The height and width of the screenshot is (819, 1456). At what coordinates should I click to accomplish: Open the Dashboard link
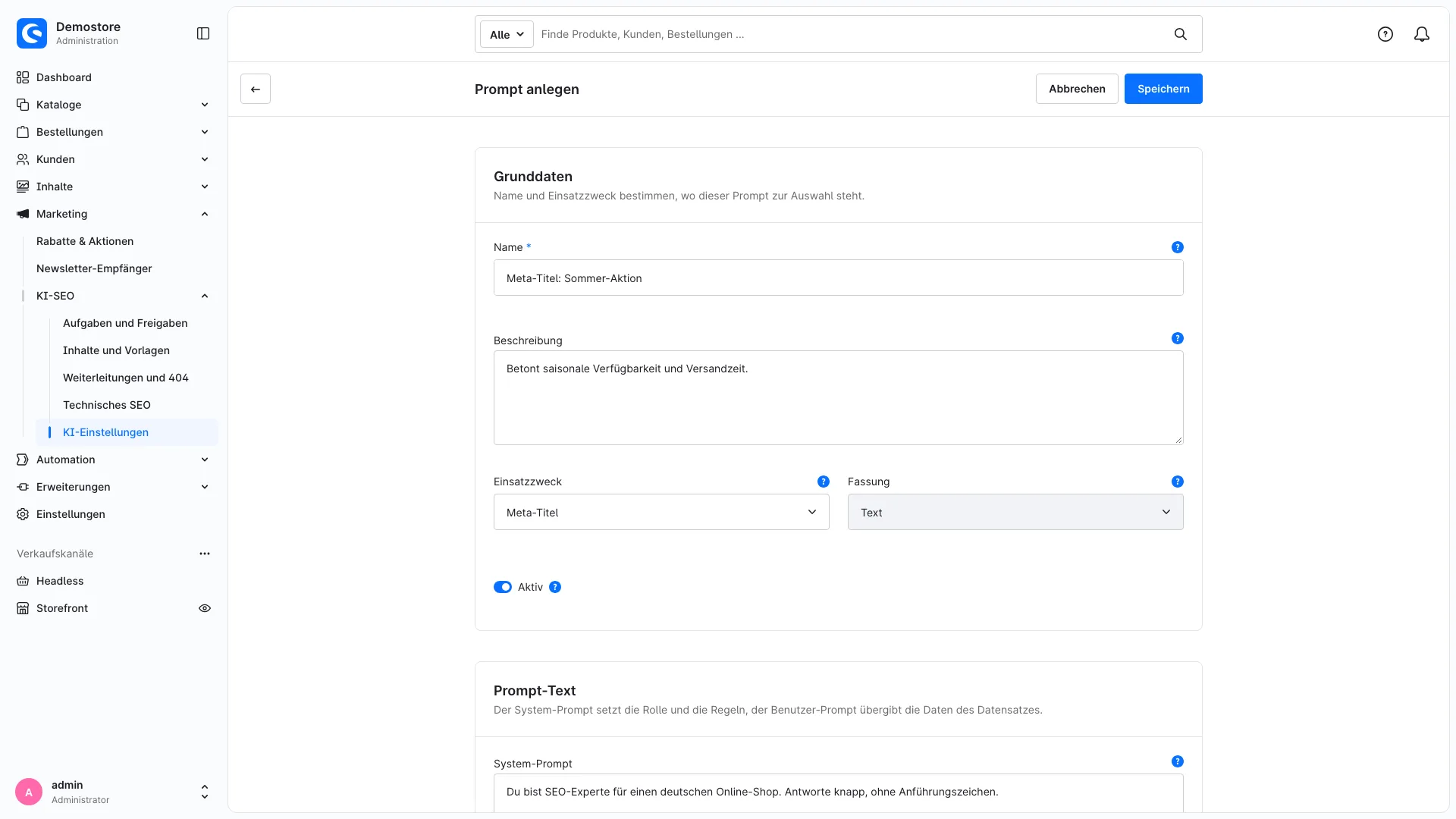point(64,77)
